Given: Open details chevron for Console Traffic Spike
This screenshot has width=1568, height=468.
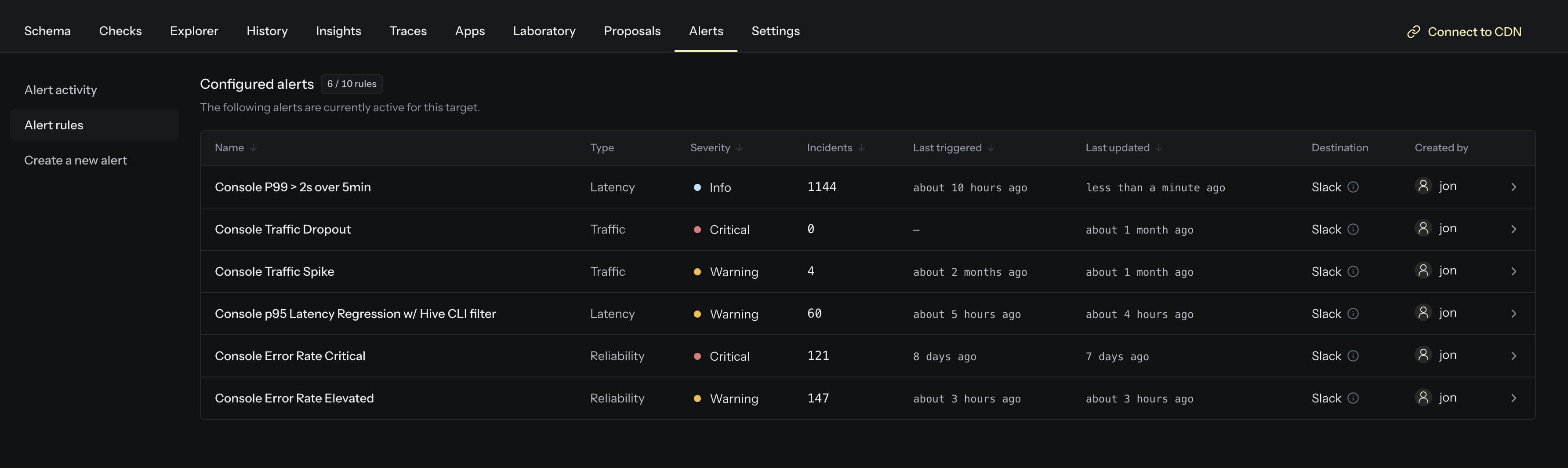Looking at the screenshot, I should tap(1514, 271).
